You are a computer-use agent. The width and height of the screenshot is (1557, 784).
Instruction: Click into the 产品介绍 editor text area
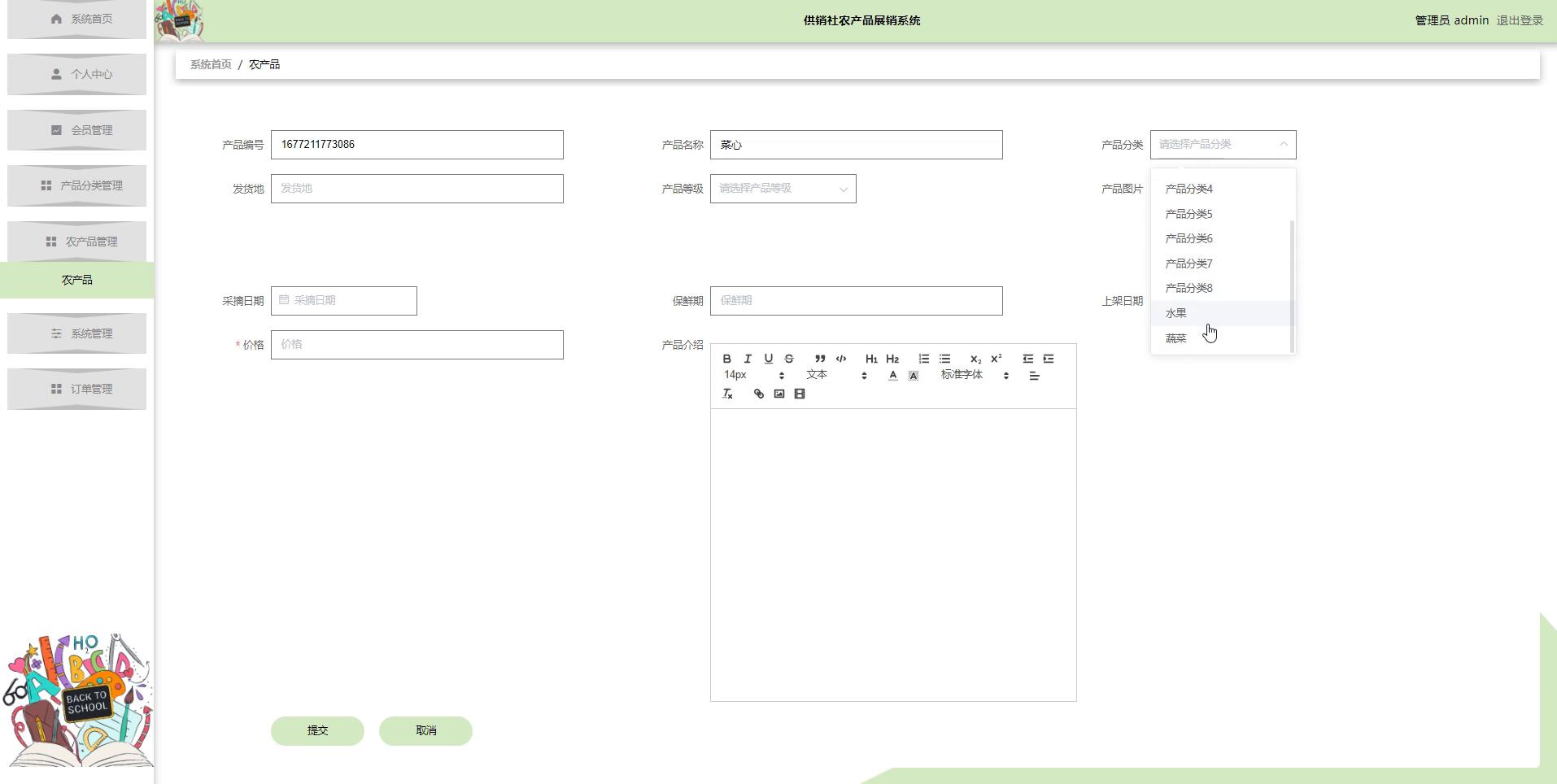click(x=893, y=555)
